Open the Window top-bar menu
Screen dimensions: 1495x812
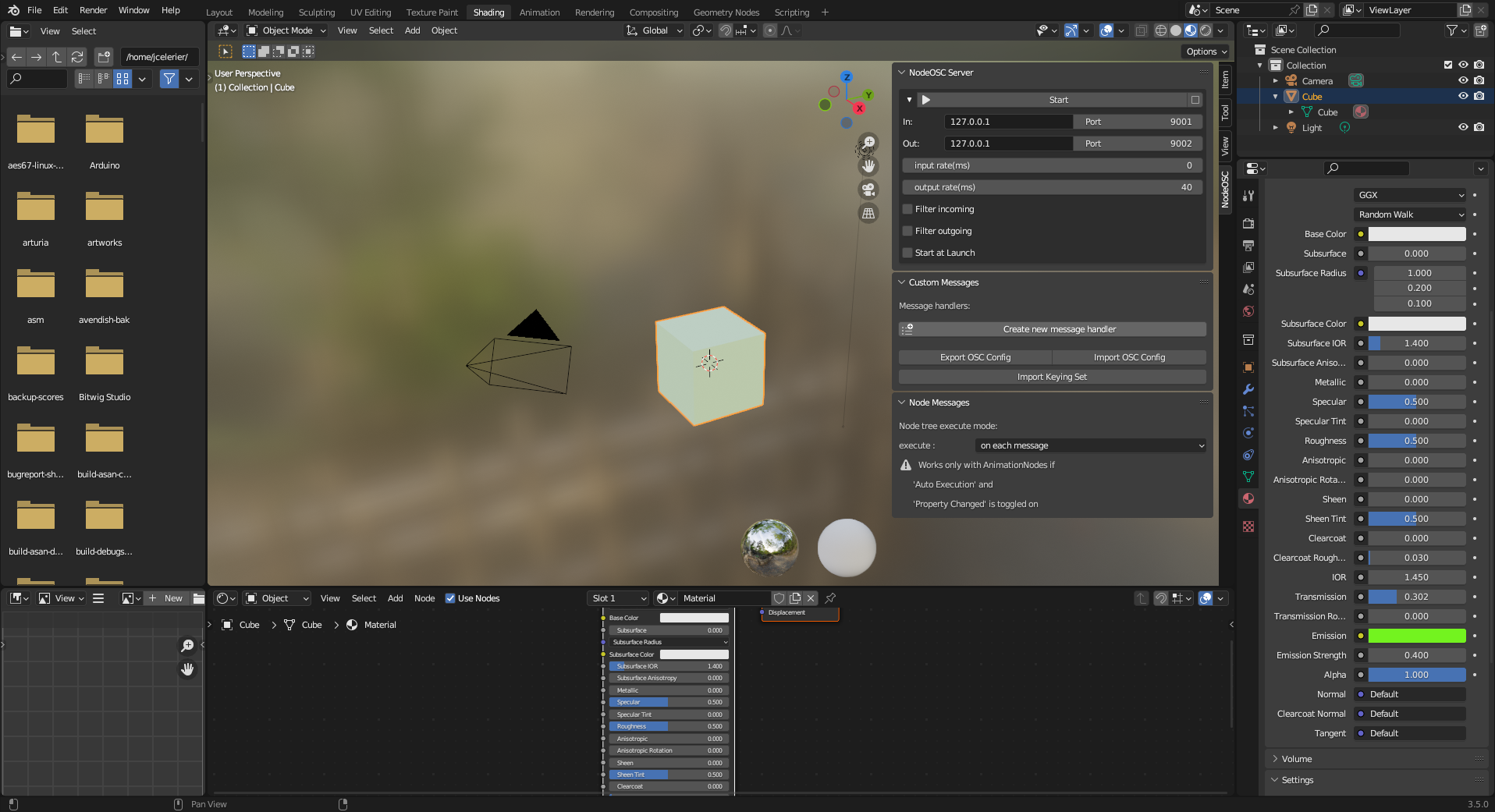[134, 10]
